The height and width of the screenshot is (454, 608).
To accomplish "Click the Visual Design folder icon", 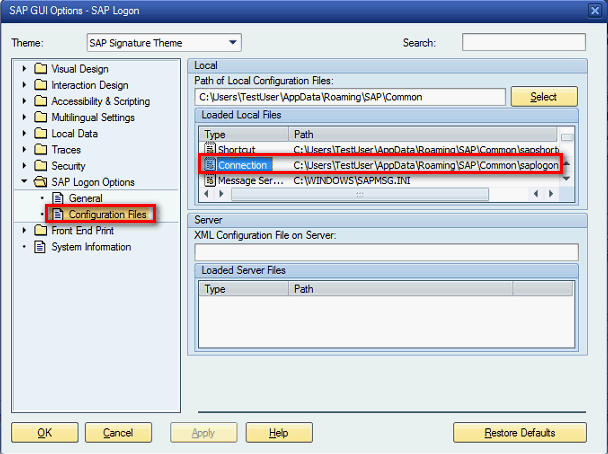I will pyautogui.click(x=40, y=69).
